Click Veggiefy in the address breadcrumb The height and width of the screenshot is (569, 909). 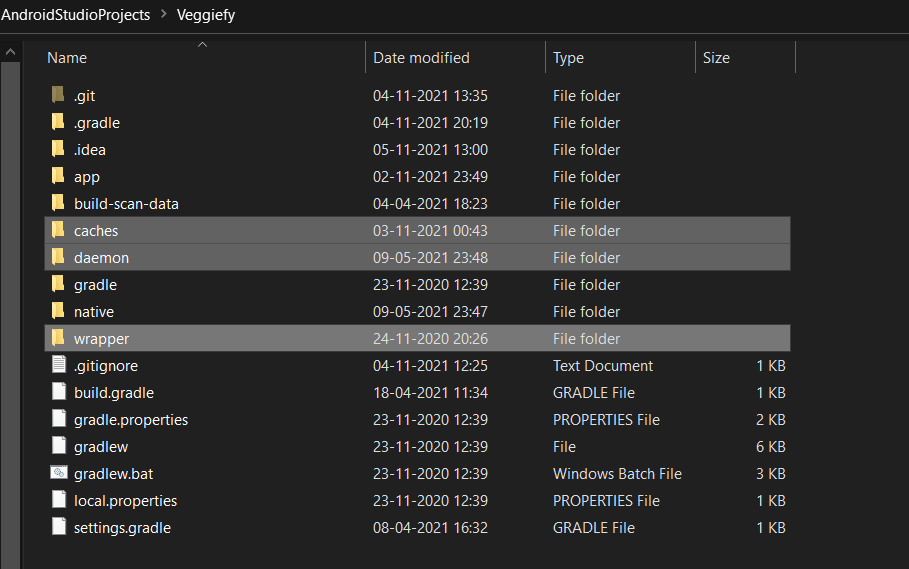tap(206, 14)
